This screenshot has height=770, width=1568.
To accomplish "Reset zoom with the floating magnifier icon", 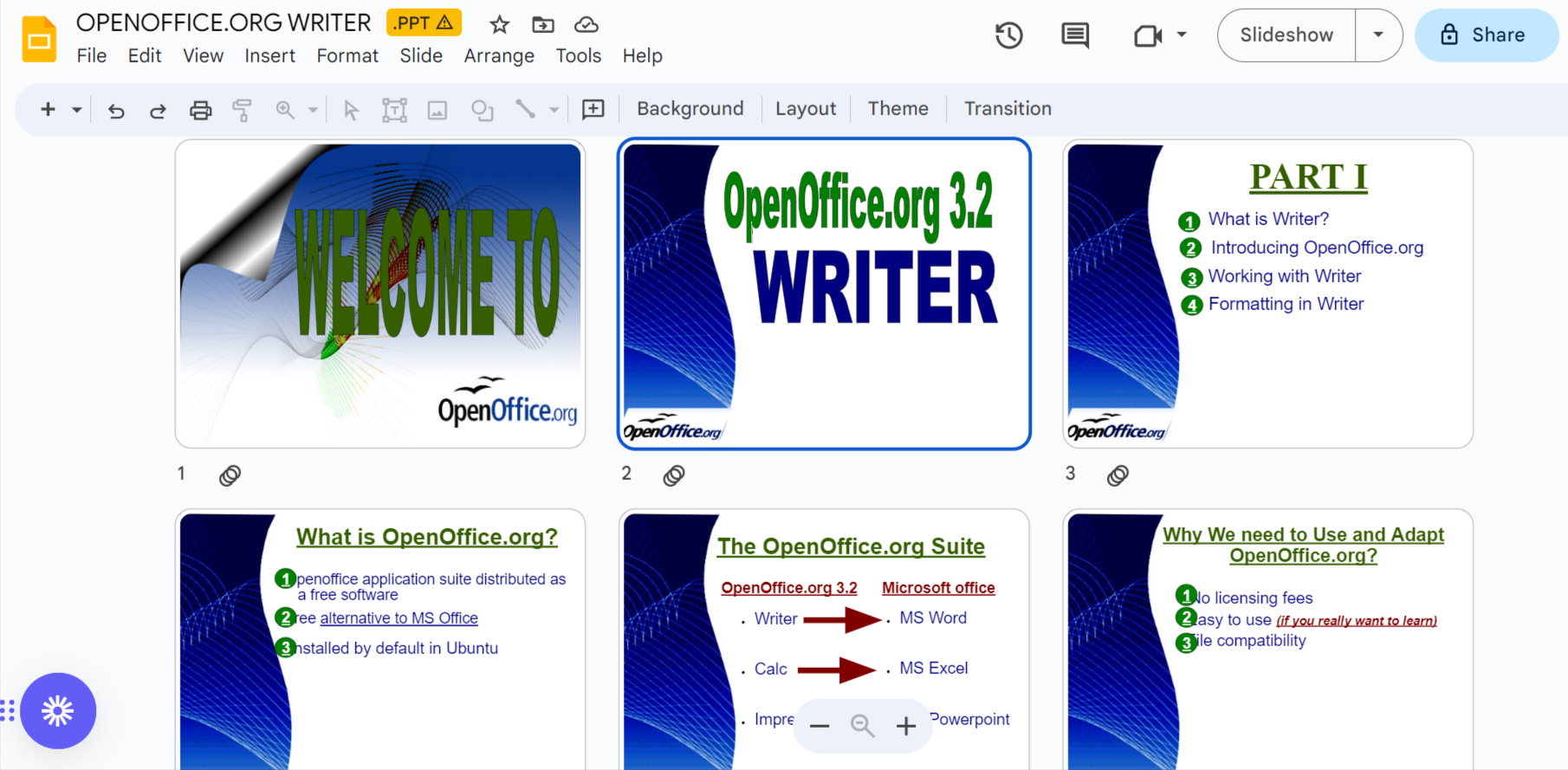I will pyautogui.click(x=863, y=726).
